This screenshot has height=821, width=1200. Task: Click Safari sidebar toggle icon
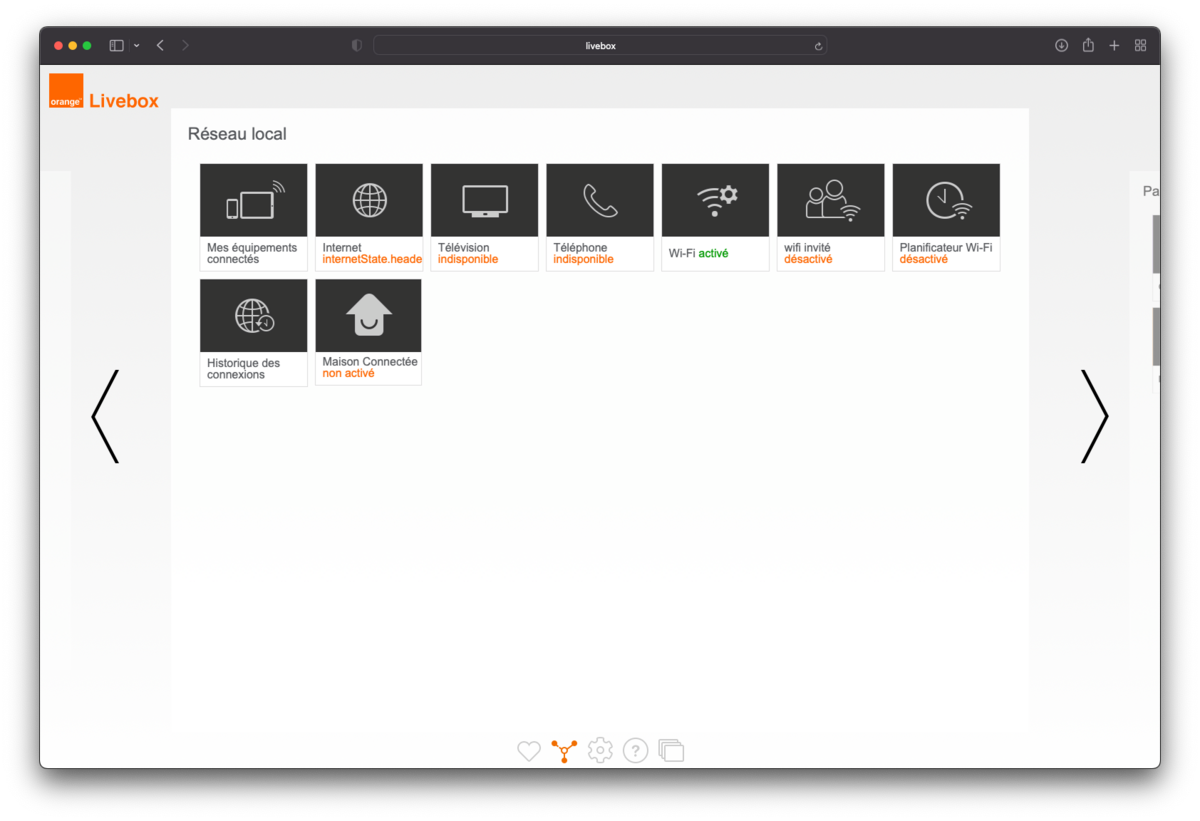coord(117,45)
